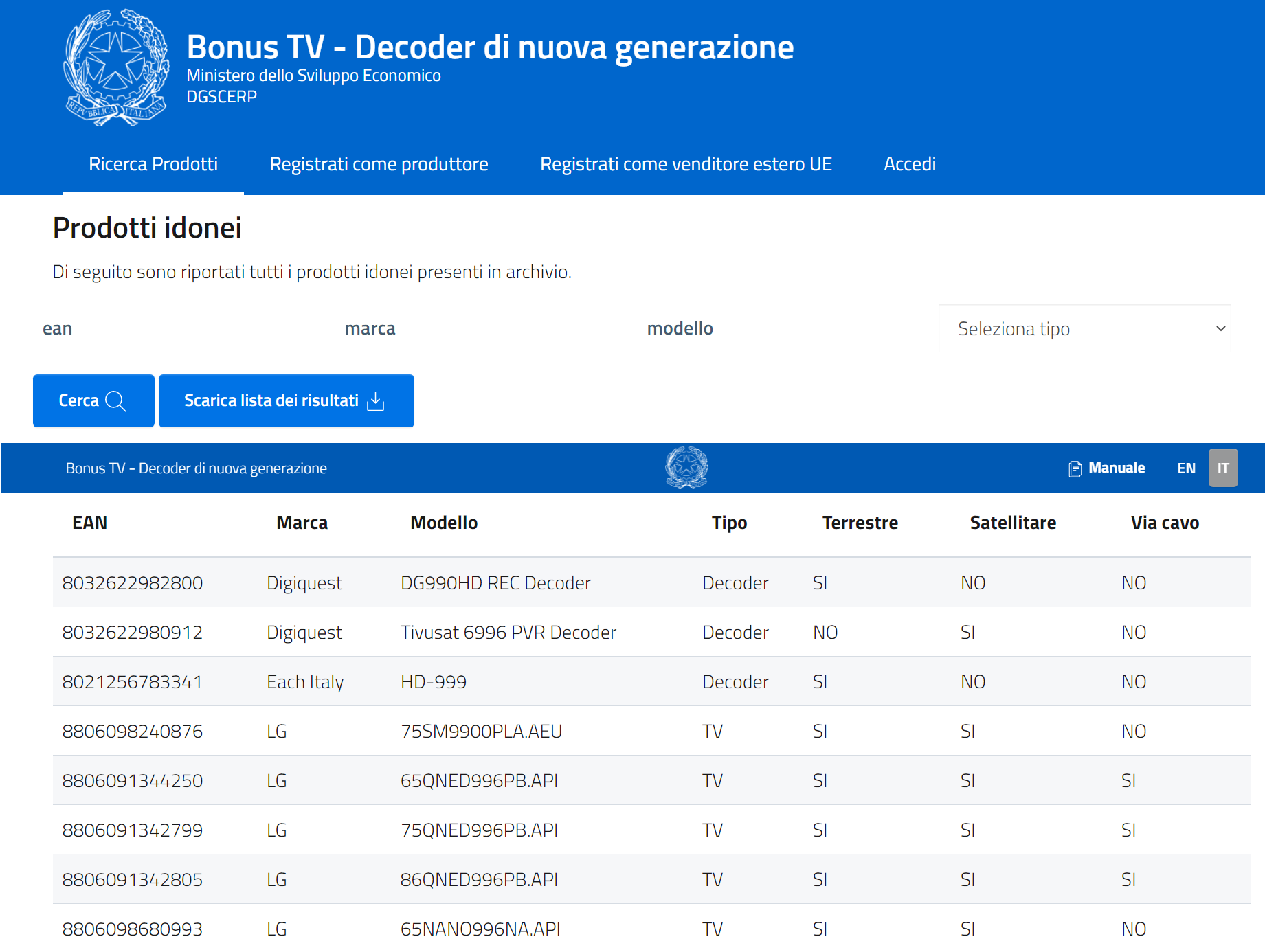Viewport: 1265px width, 952px height.
Task: Click the small emblem in the blue sticky bar
Action: tap(686, 468)
